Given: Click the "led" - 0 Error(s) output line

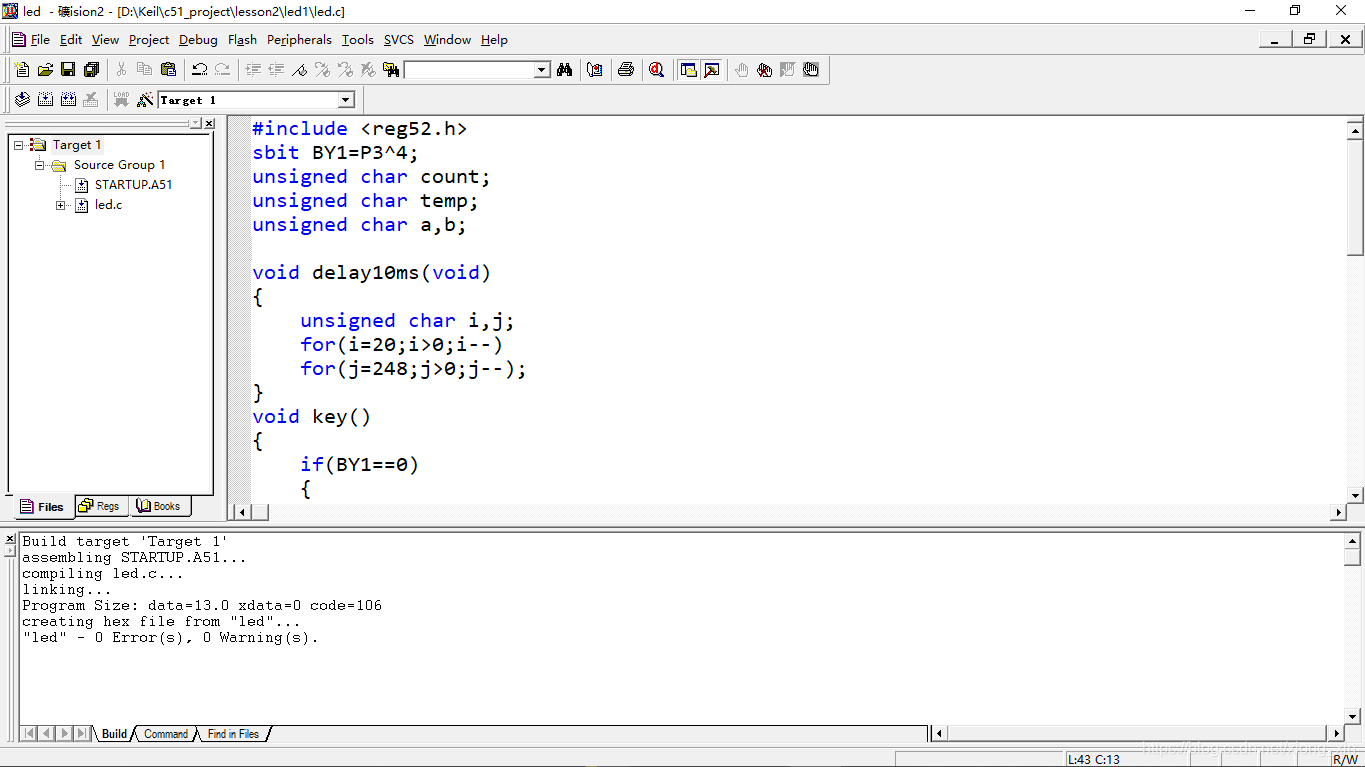Looking at the screenshot, I should coord(170,638).
